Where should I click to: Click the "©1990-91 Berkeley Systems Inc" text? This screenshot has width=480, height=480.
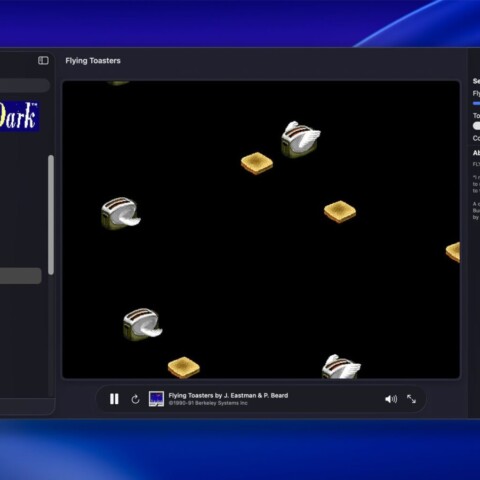[x=208, y=403]
